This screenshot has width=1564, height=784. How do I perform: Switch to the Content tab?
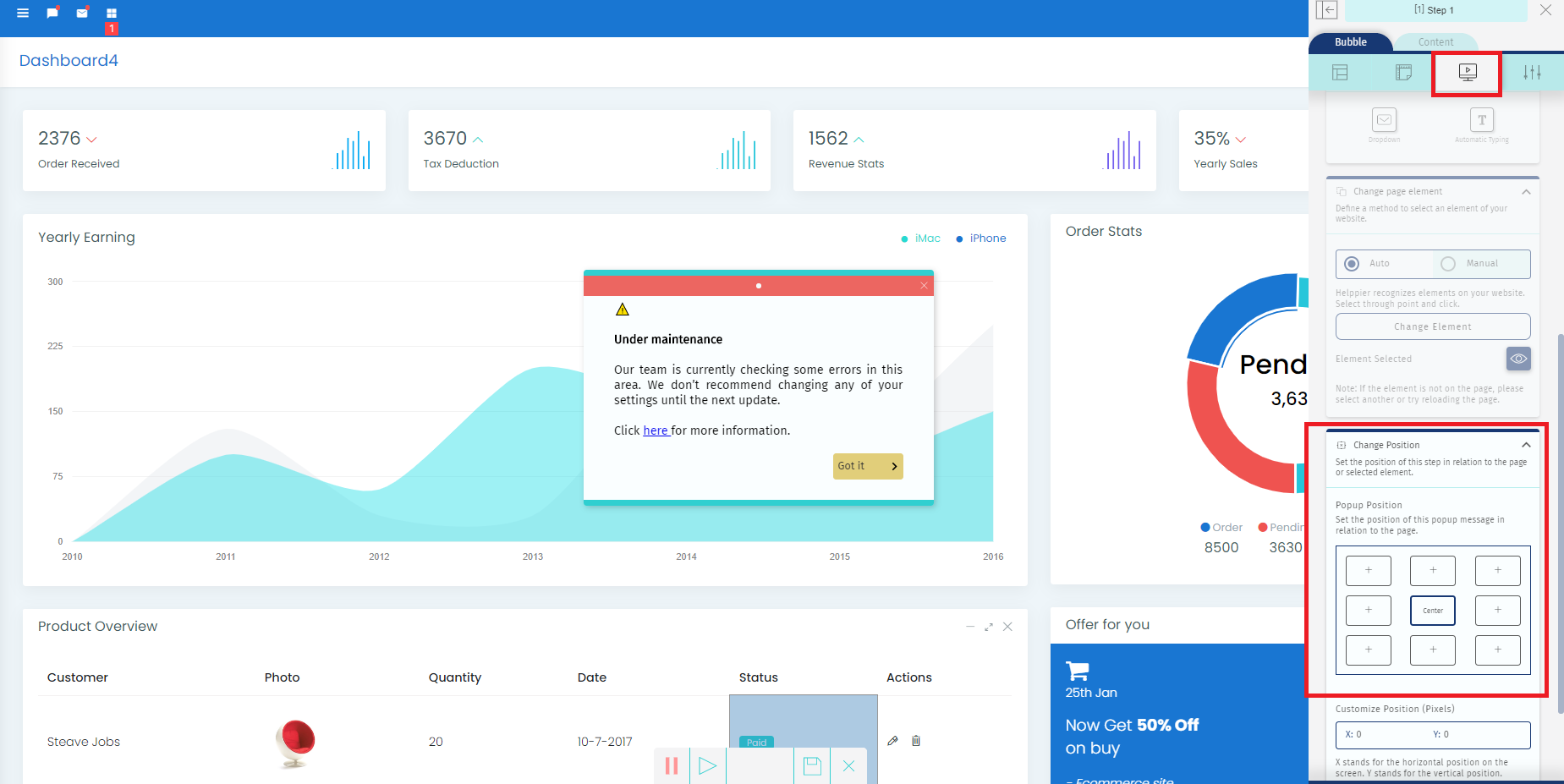coord(1435,42)
